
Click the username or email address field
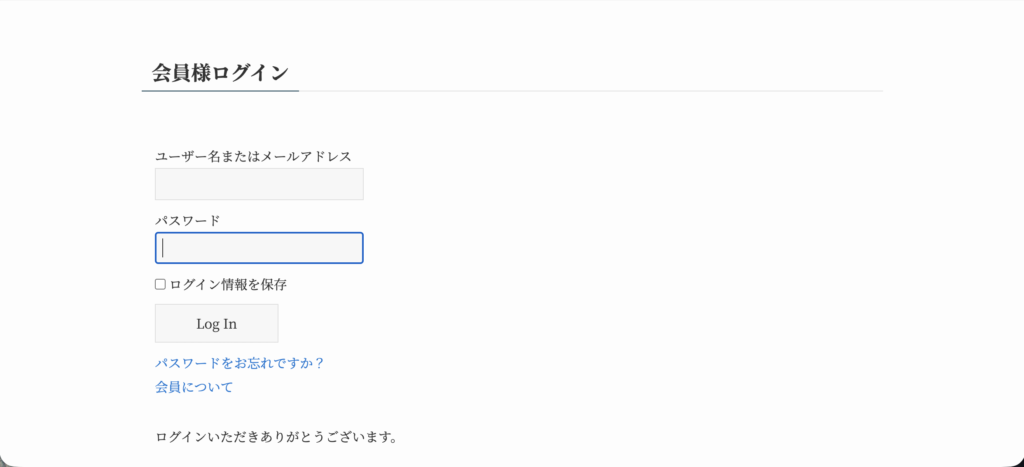(x=259, y=184)
